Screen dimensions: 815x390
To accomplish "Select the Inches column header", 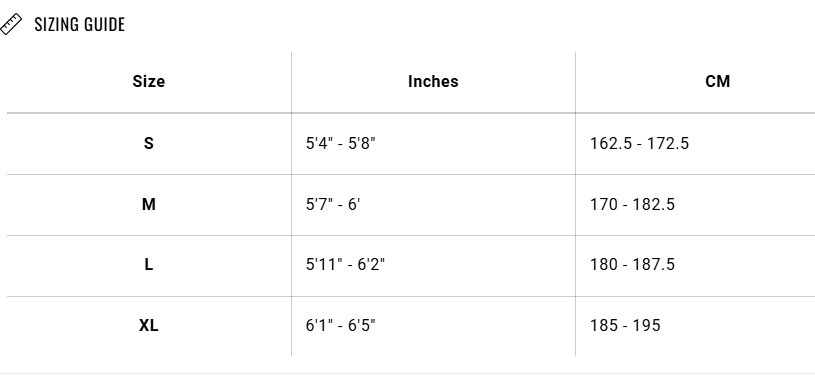I will (x=433, y=82).
